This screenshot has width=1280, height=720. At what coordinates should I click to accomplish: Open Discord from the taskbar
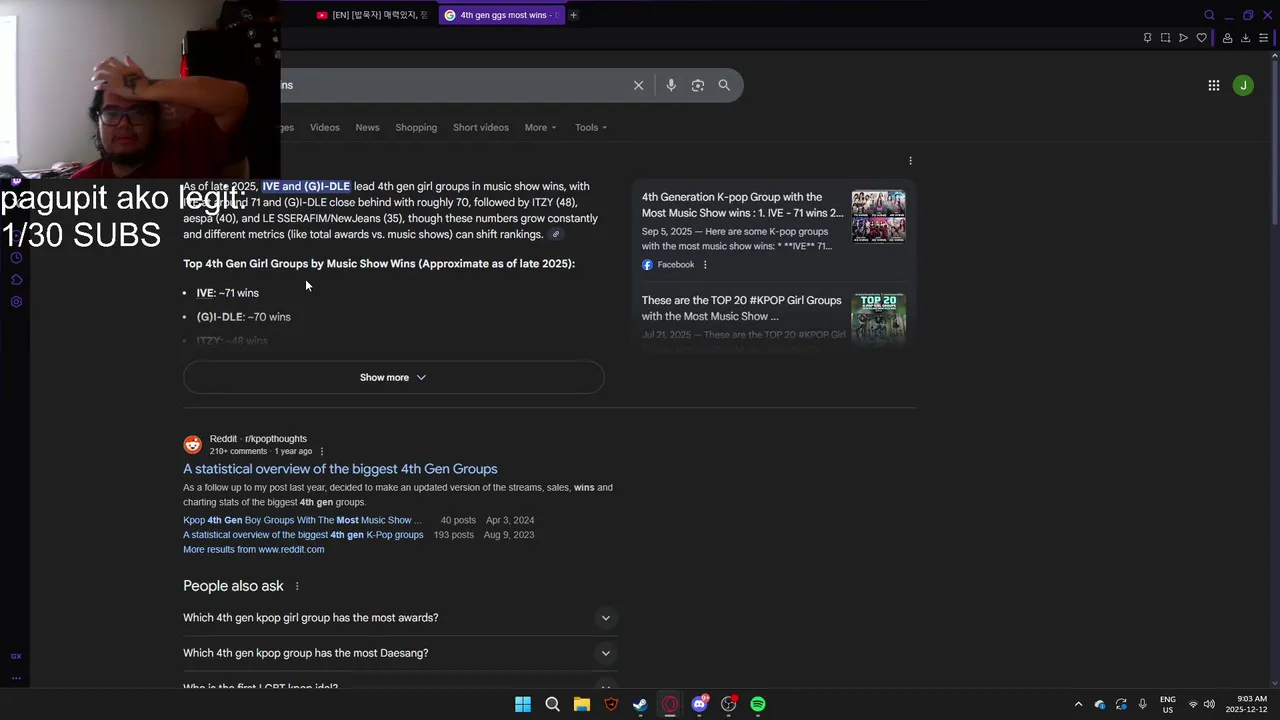pyautogui.click(x=699, y=704)
